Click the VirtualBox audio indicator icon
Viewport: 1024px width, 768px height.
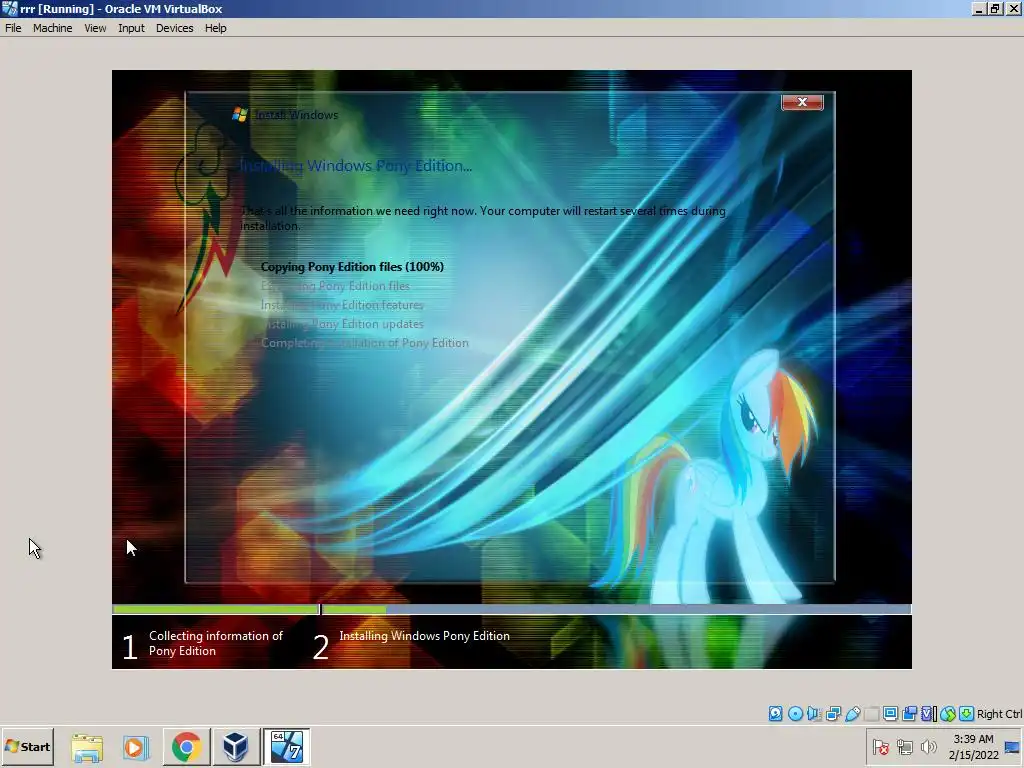point(814,714)
